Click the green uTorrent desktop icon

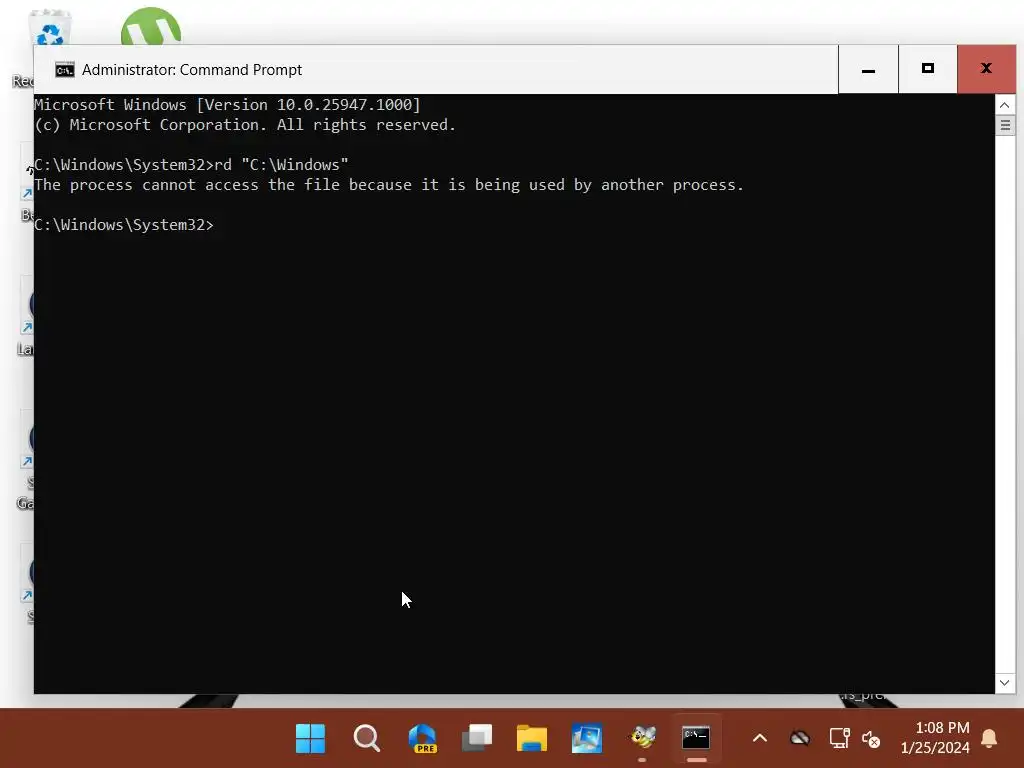151,27
